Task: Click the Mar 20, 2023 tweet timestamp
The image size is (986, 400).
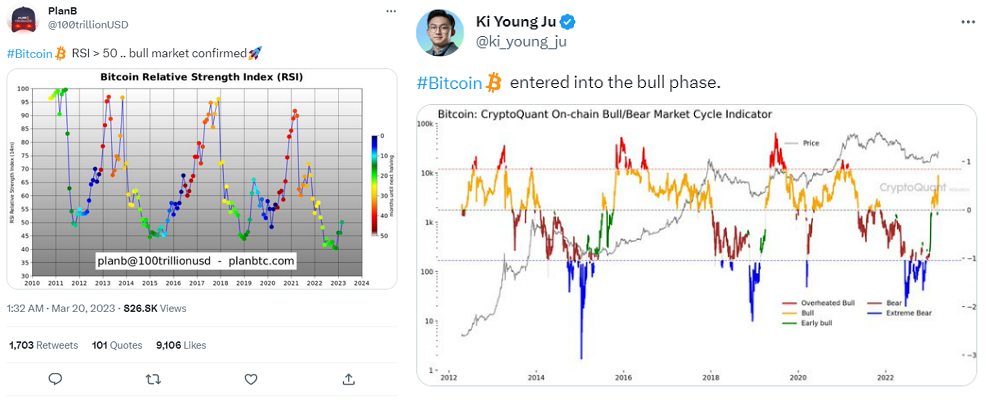Action: [84, 309]
